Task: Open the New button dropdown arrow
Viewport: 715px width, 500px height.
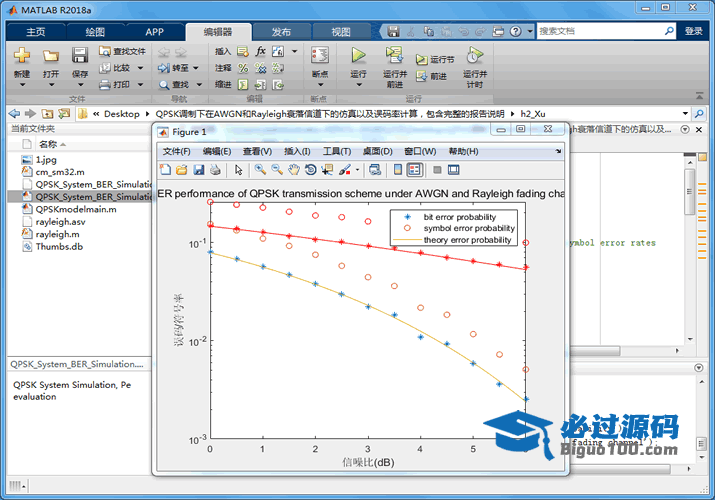Action: point(22,85)
